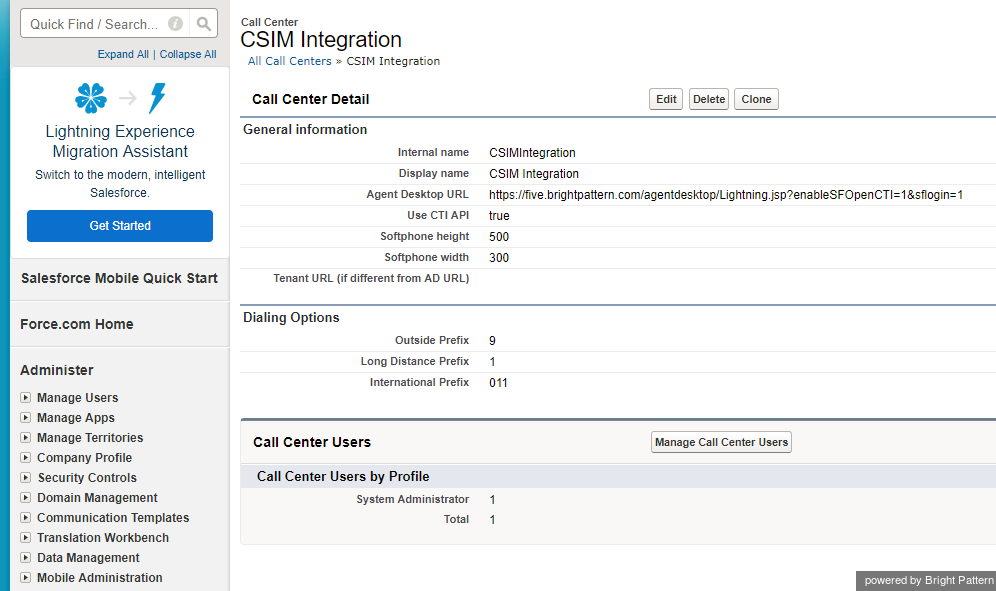Expand the Manage Users arrow

(25, 398)
